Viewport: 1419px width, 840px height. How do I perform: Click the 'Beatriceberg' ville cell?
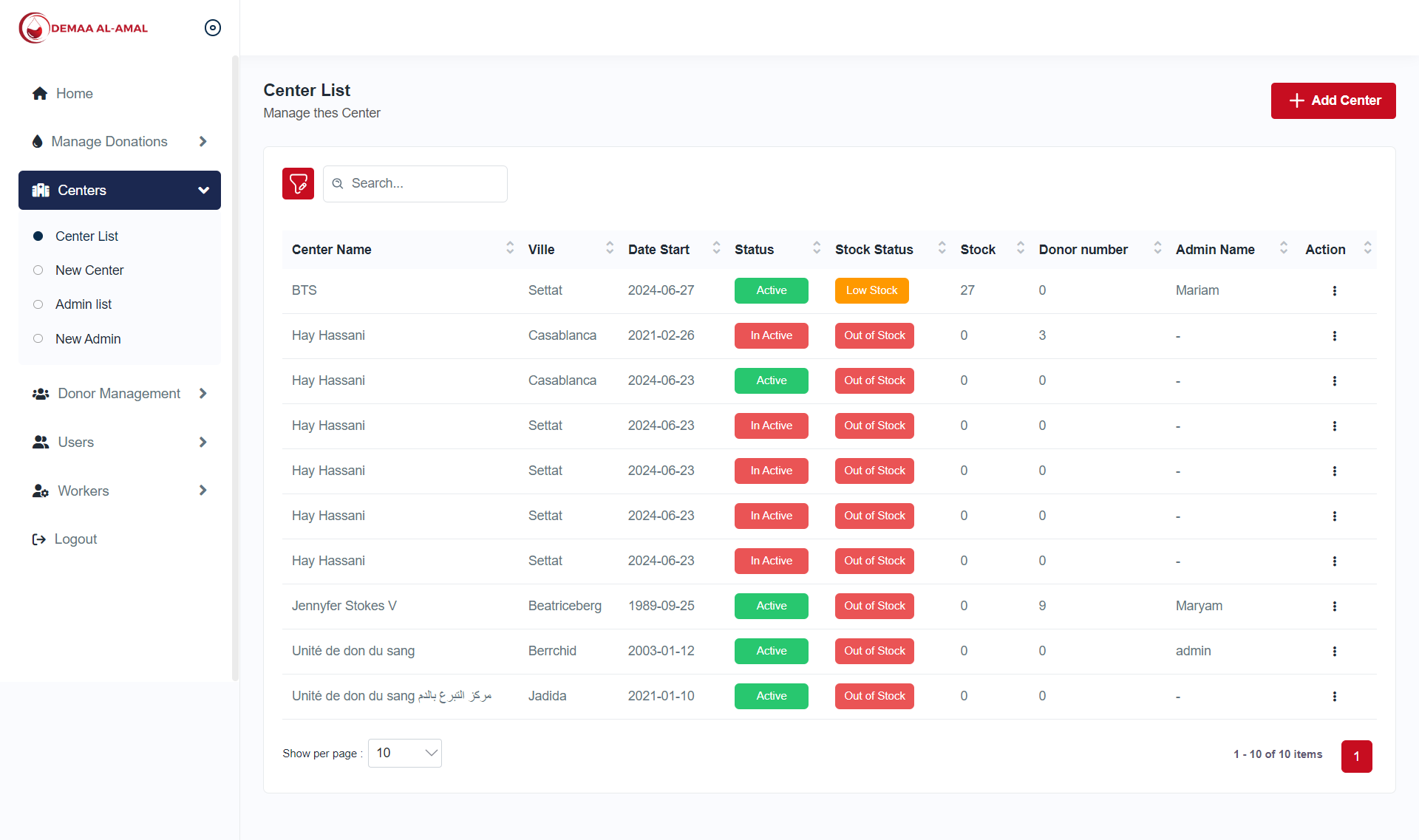pyautogui.click(x=565, y=607)
